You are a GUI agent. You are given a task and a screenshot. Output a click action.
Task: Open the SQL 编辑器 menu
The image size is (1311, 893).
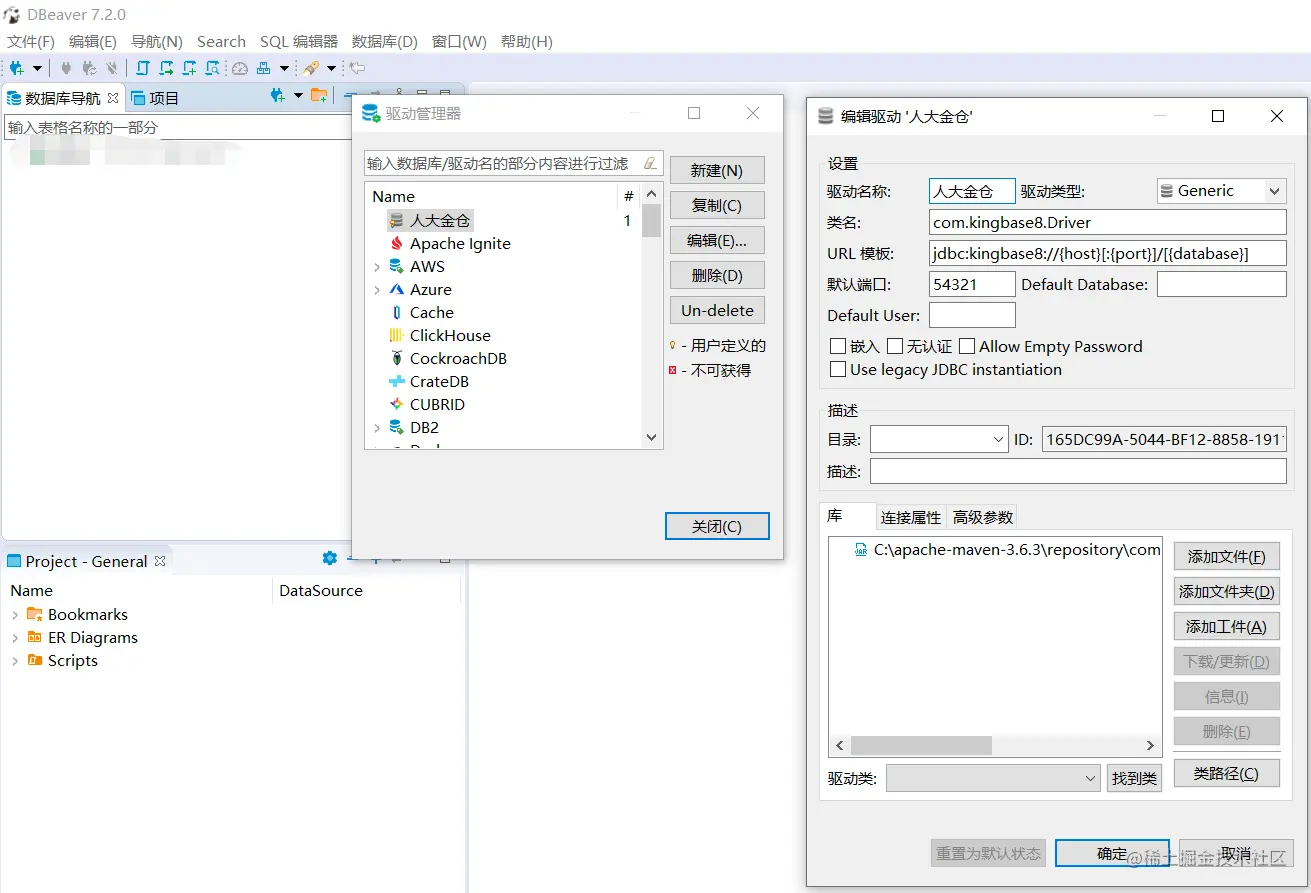click(x=299, y=41)
